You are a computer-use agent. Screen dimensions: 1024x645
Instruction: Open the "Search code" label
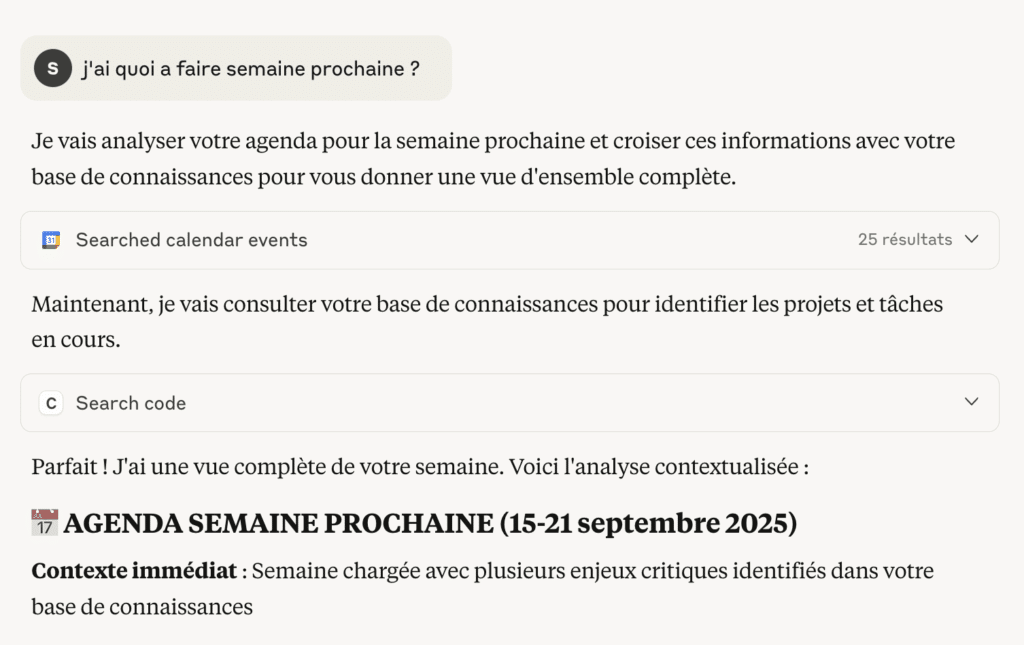[x=131, y=403]
